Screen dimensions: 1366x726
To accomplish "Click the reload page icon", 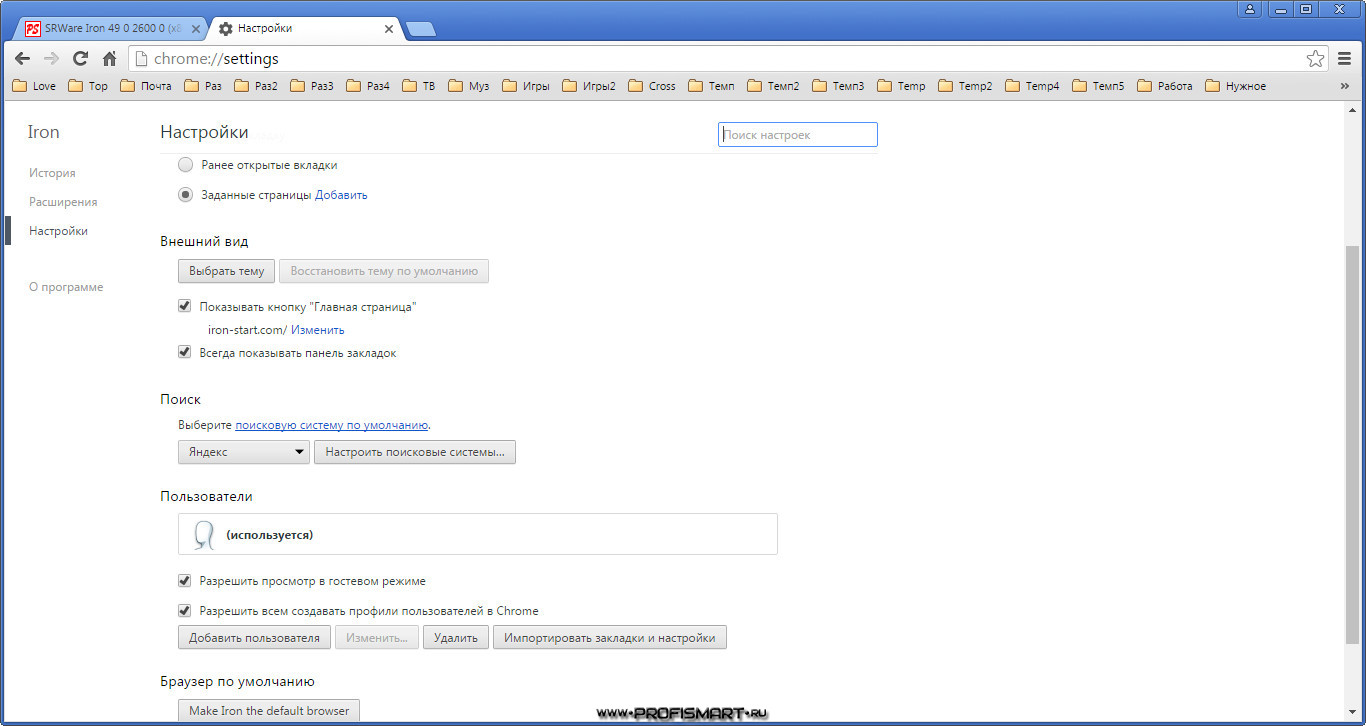I will click(81, 59).
